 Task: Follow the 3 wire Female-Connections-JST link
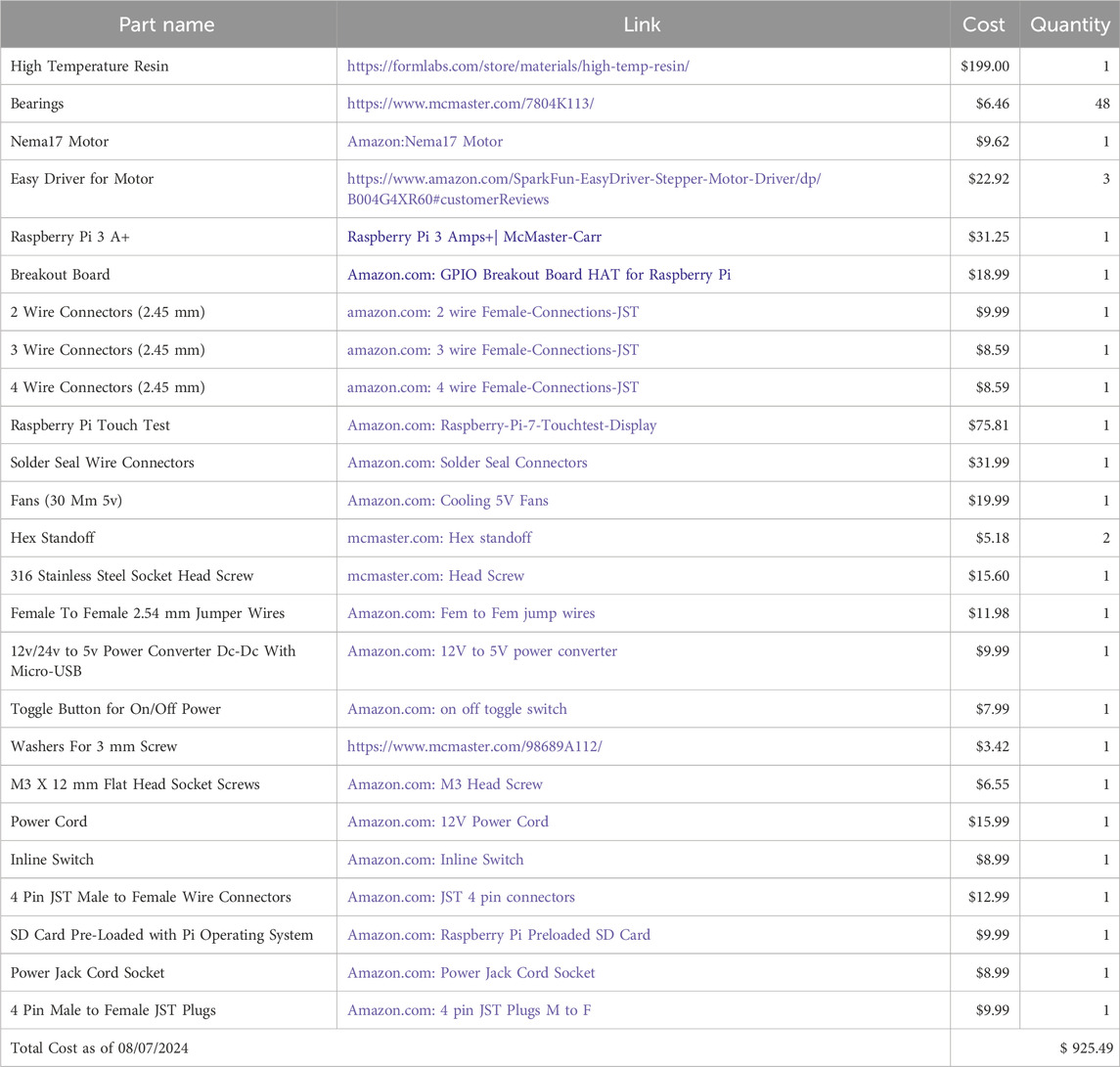pyautogui.click(x=493, y=350)
